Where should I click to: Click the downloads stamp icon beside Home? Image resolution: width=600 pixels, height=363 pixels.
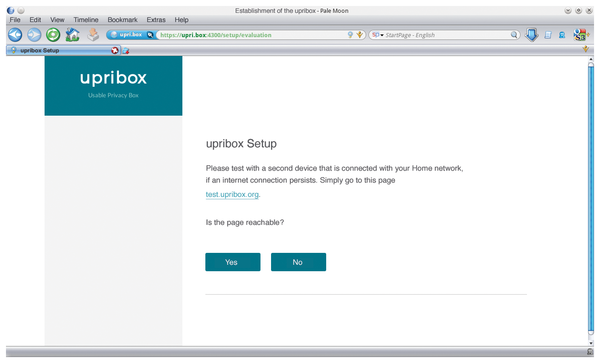pos(93,35)
